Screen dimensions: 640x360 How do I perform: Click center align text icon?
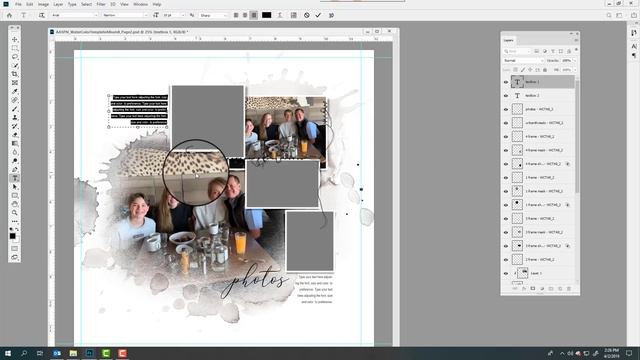(x=245, y=15)
